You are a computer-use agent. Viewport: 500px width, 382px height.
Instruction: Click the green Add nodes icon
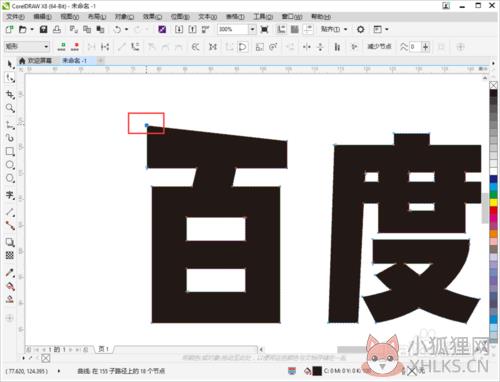coord(62,47)
